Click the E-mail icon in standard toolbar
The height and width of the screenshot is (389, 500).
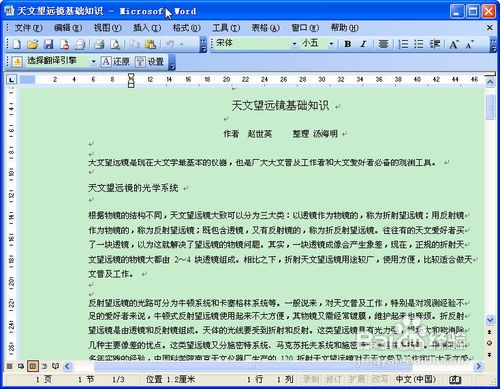pyautogui.click(x=80, y=44)
